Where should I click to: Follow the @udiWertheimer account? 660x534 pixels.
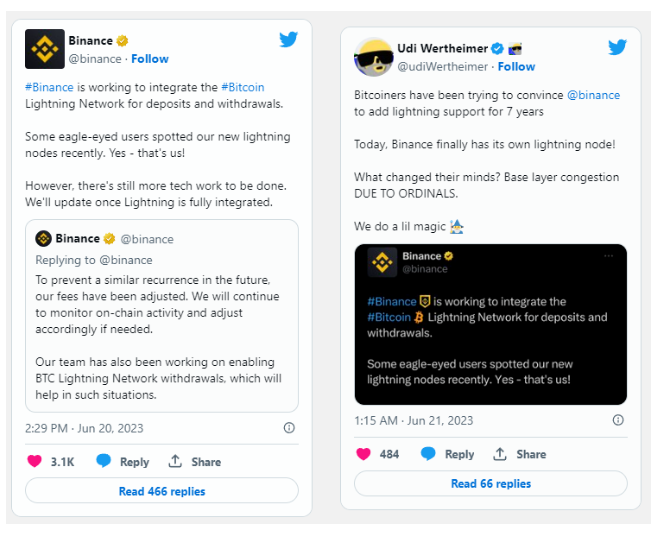pyautogui.click(x=516, y=66)
